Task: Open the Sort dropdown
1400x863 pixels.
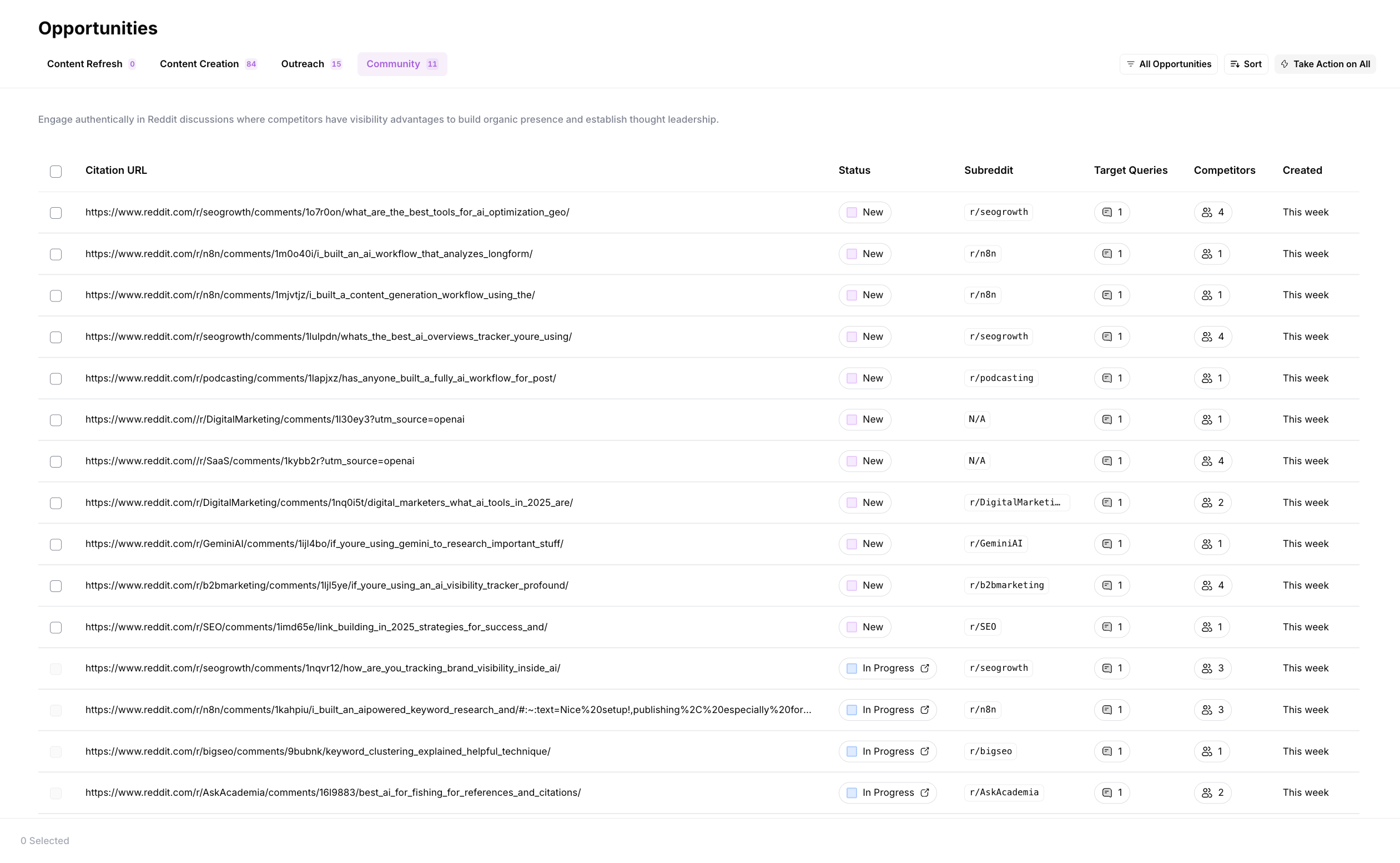Action: (1245, 64)
